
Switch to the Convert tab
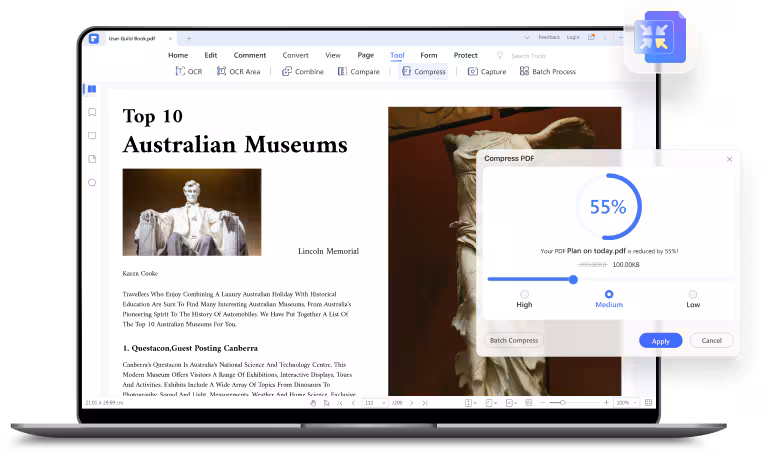tap(296, 55)
